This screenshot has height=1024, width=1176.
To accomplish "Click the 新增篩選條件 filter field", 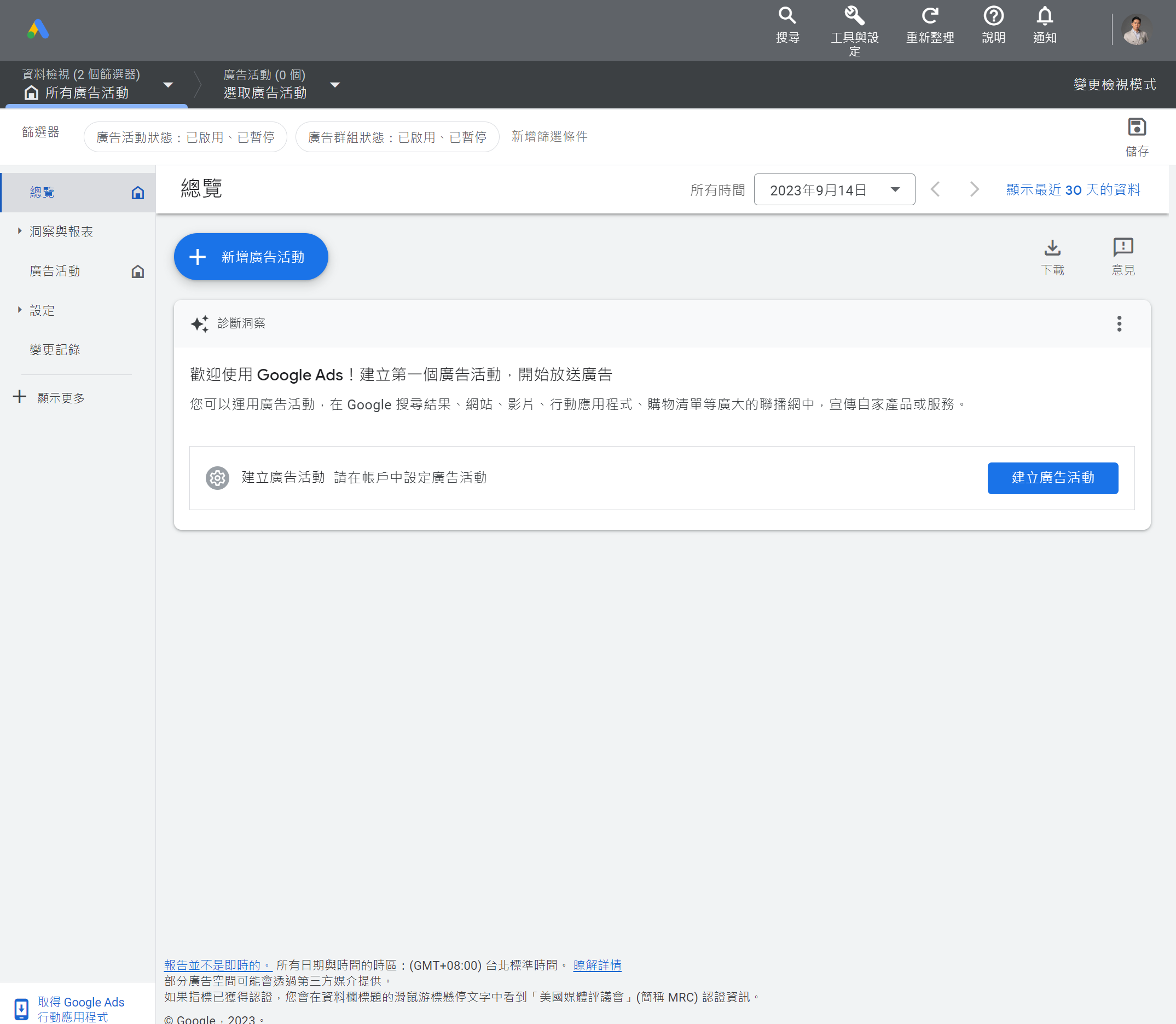I will click(548, 137).
